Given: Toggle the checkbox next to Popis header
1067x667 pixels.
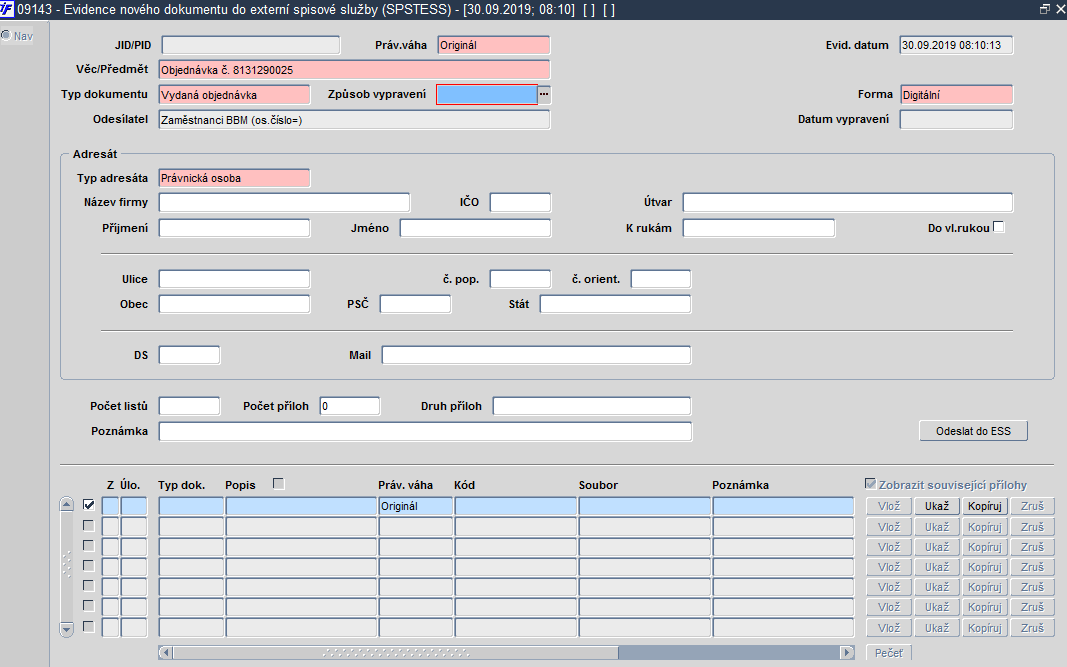Looking at the screenshot, I should coord(278,484).
